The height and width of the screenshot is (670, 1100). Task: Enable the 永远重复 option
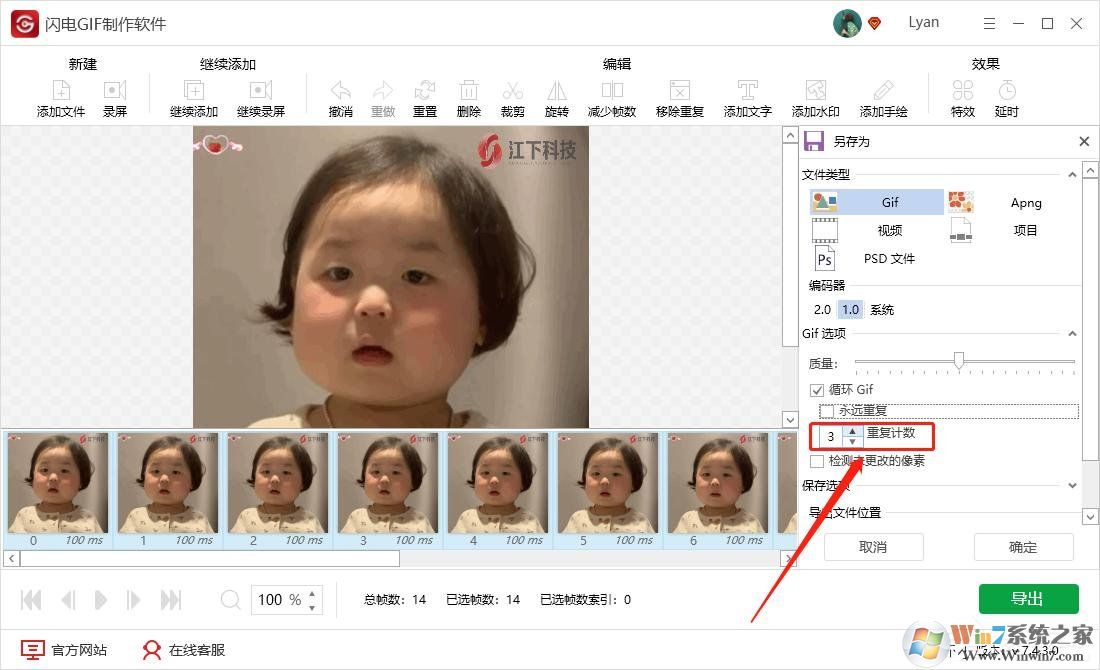[x=828, y=410]
